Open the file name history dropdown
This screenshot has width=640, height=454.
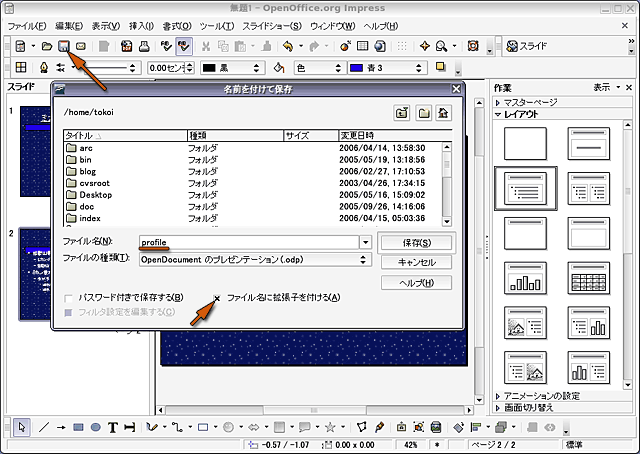click(365, 242)
